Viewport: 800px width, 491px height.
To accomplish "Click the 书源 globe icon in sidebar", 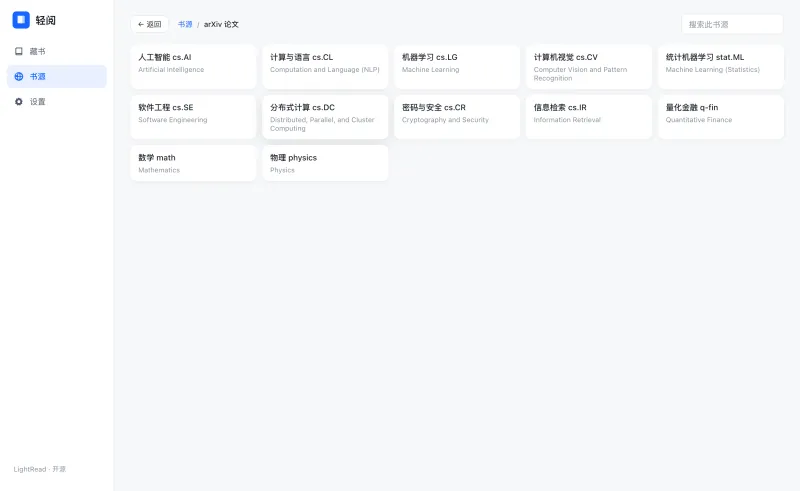I will tap(19, 77).
